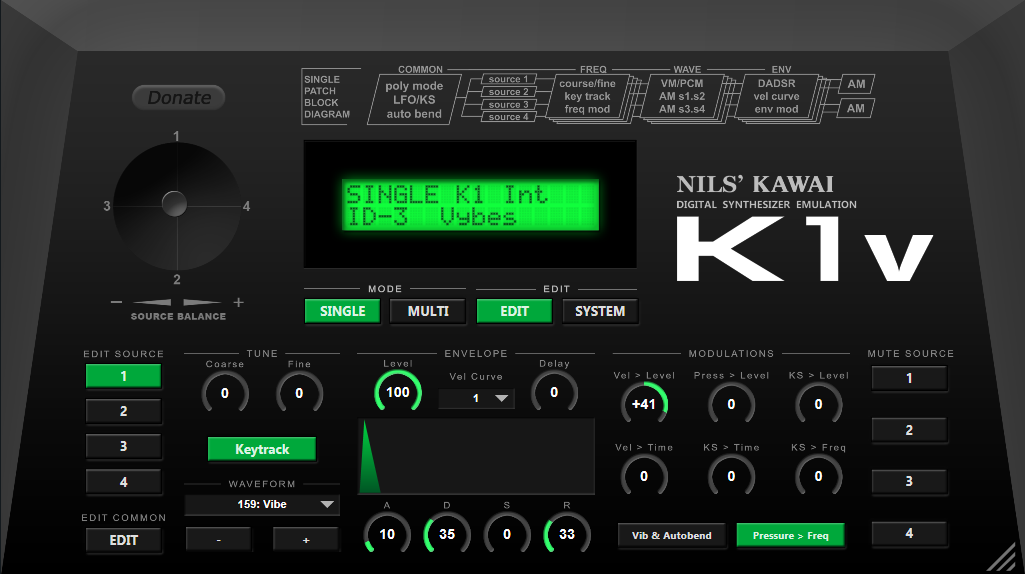Open the SYSTEM edit page
Screen dimensions: 1025x574
600,311
